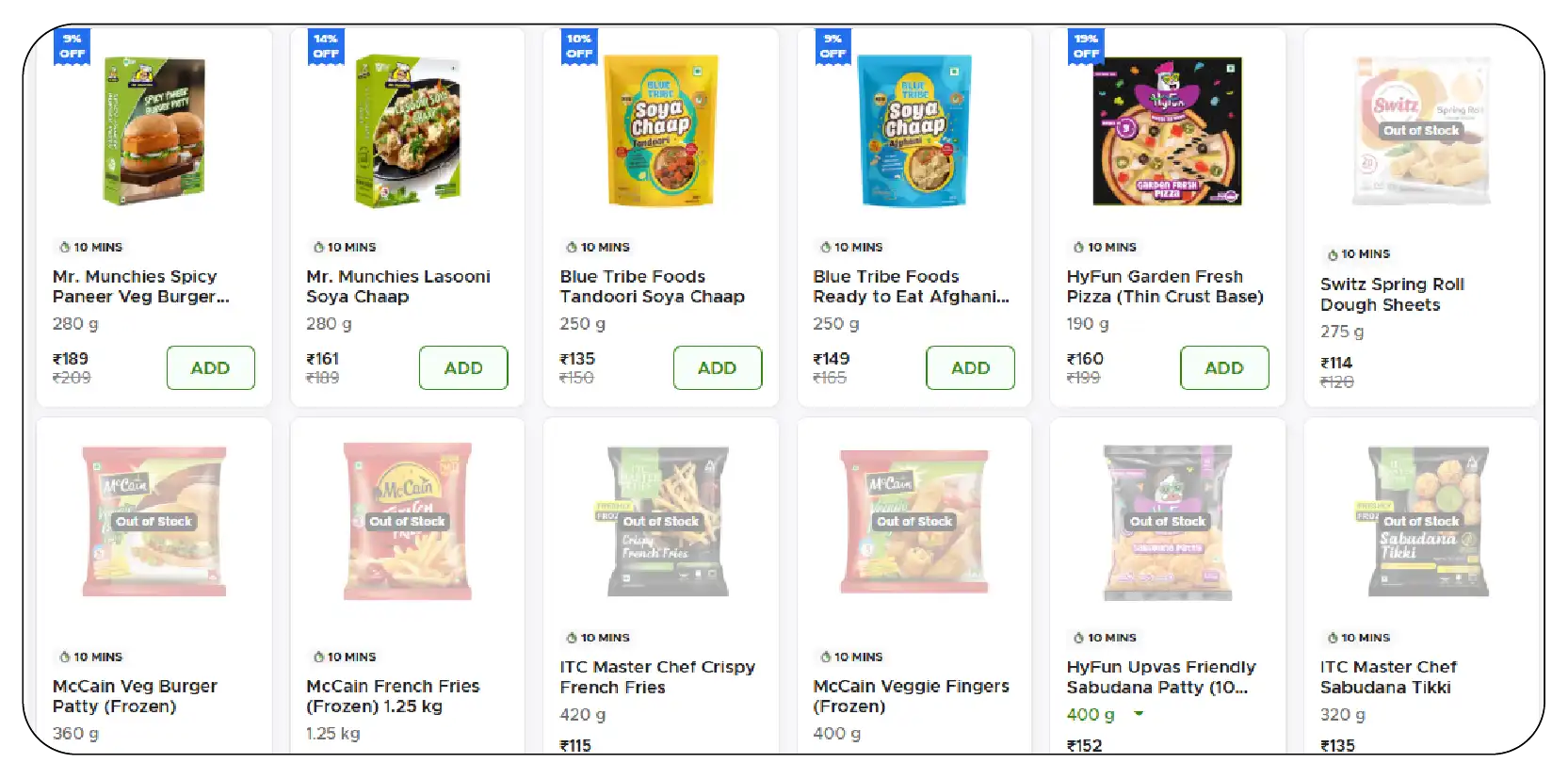Screen dimensions: 1568x779
Task: Click the 19% OFF badge on HyFun pizza
Action: pos(1086,46)
